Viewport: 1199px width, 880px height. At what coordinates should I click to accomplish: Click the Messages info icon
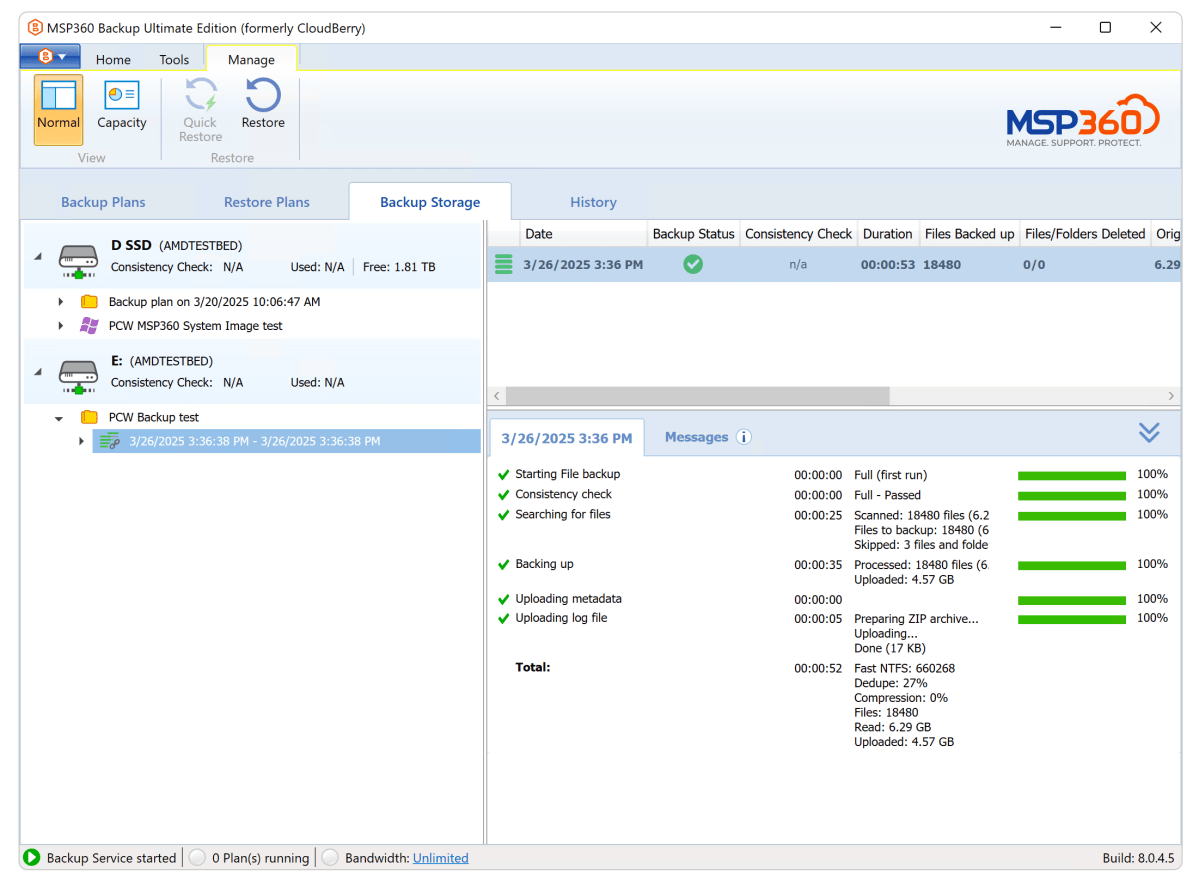pos(743,437)
